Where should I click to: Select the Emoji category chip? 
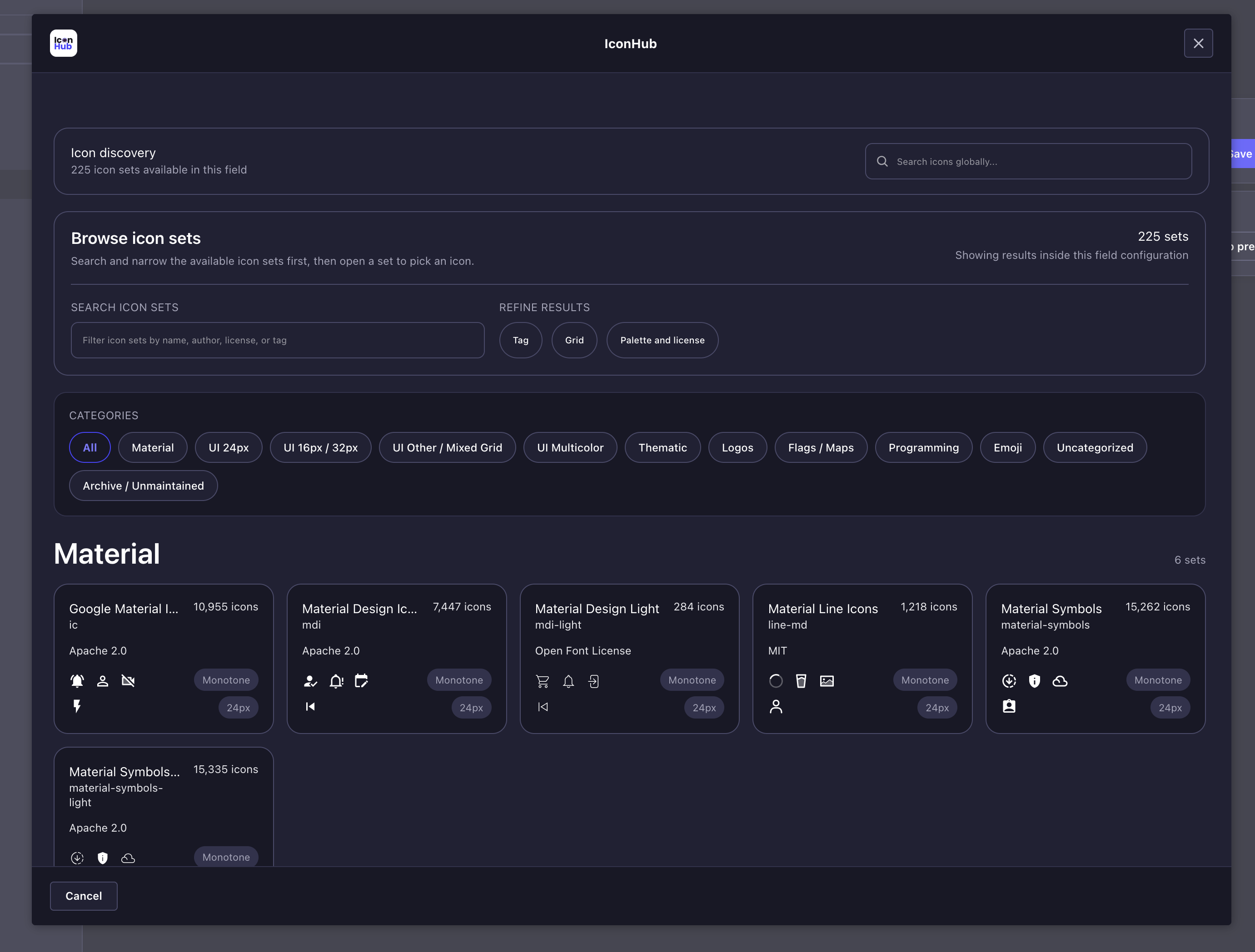click(x=1008, y=447)
